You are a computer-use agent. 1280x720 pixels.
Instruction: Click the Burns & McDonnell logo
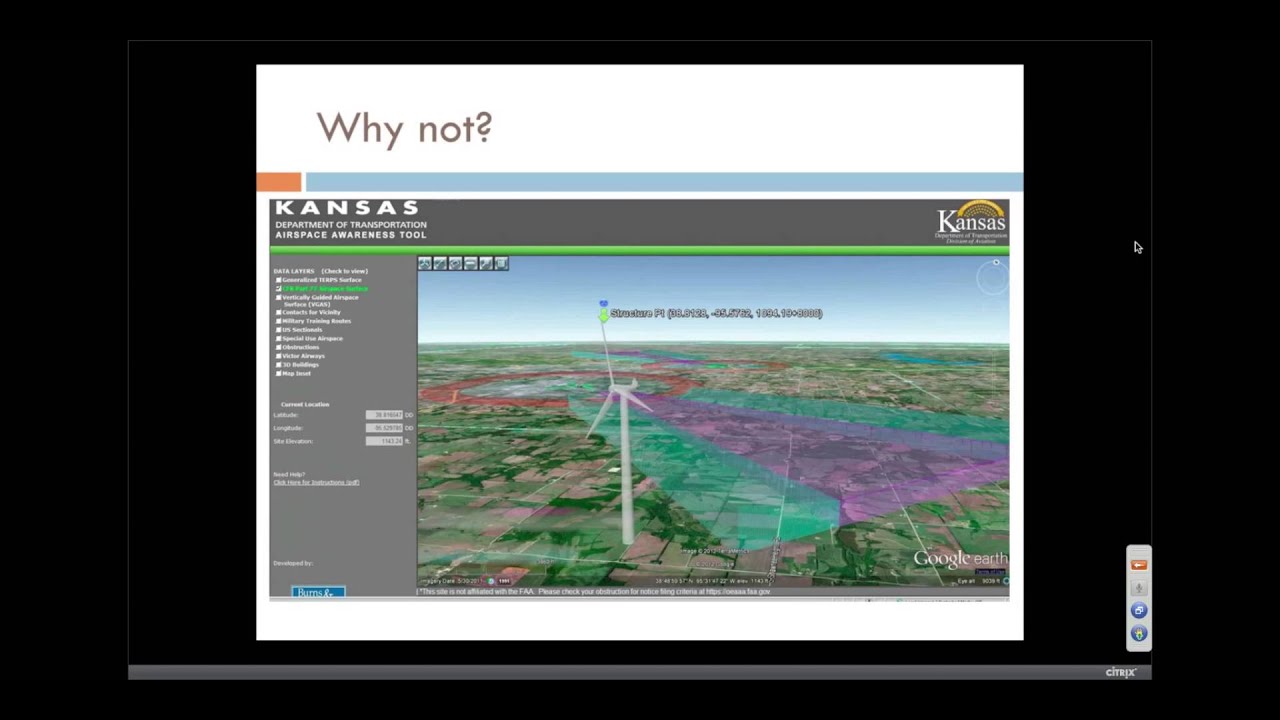[318, 592]
